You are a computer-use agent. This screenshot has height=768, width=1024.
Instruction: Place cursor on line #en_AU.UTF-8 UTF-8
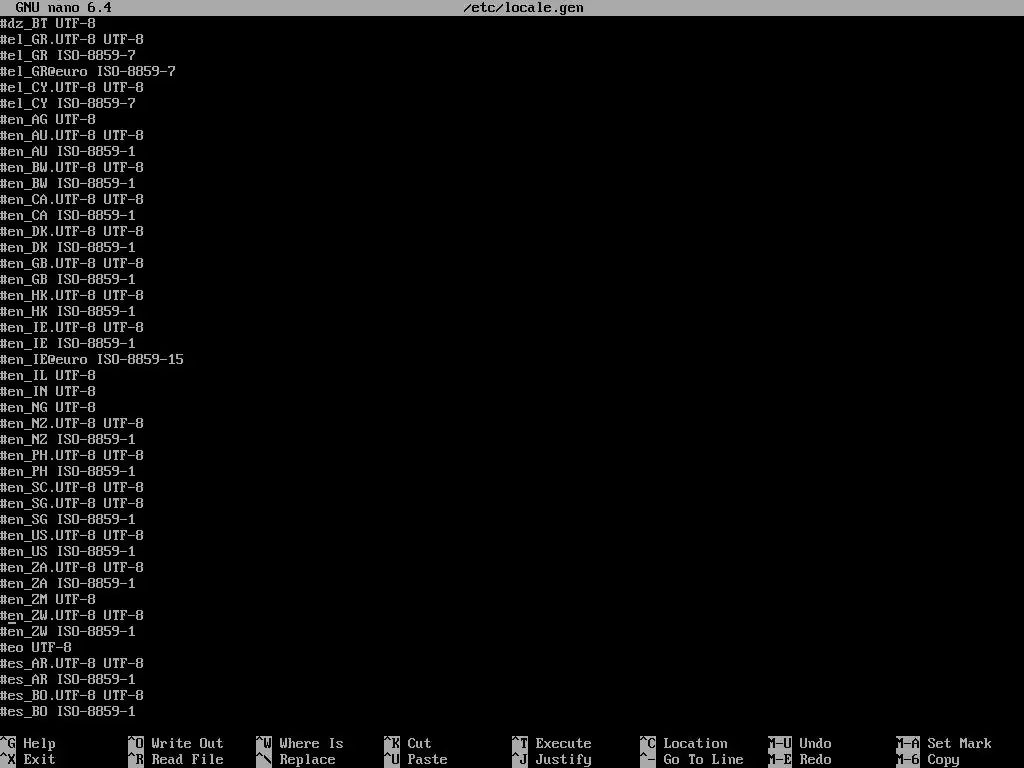point(72,135)
